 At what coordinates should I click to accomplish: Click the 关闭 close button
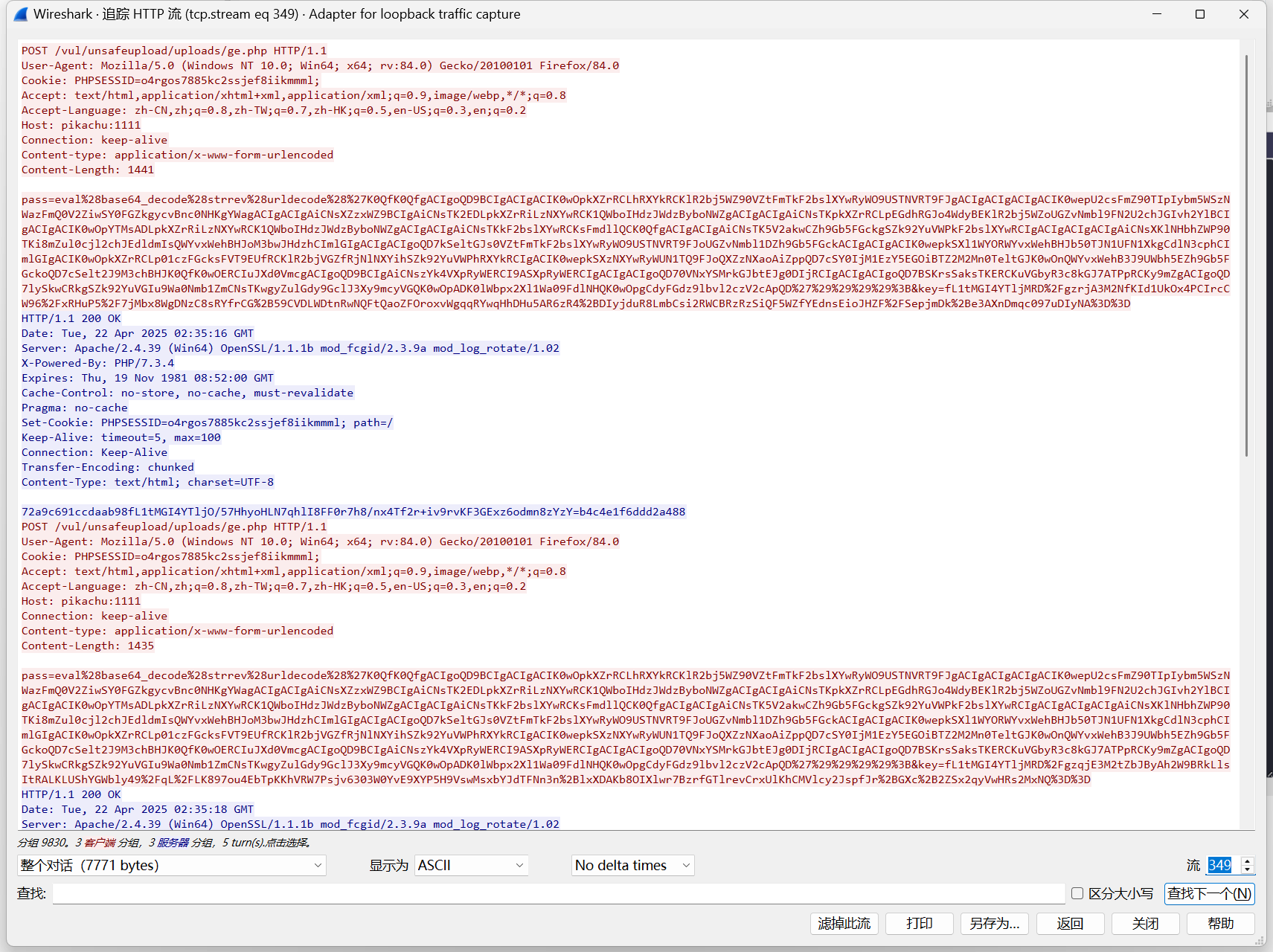click(x=1145, y=923)
